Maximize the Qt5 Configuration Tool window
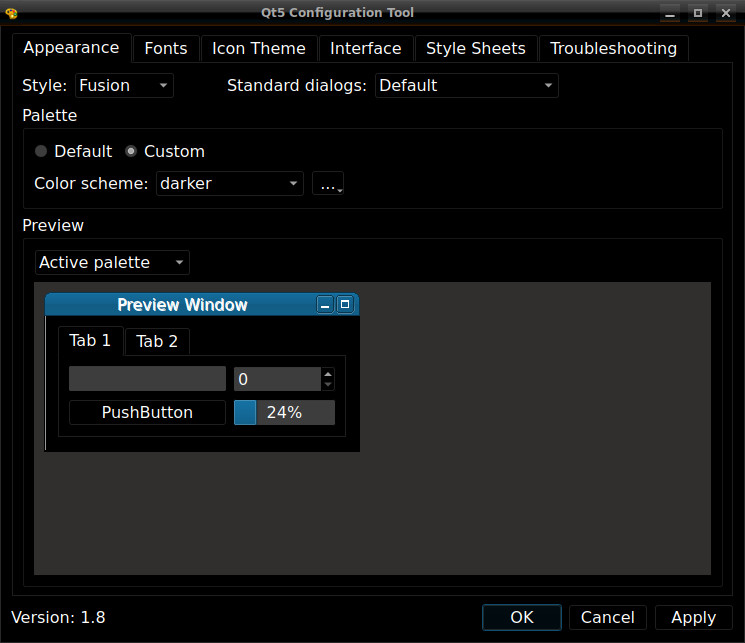The height and width of the screenshot is (643, 745). pos(697,13)
